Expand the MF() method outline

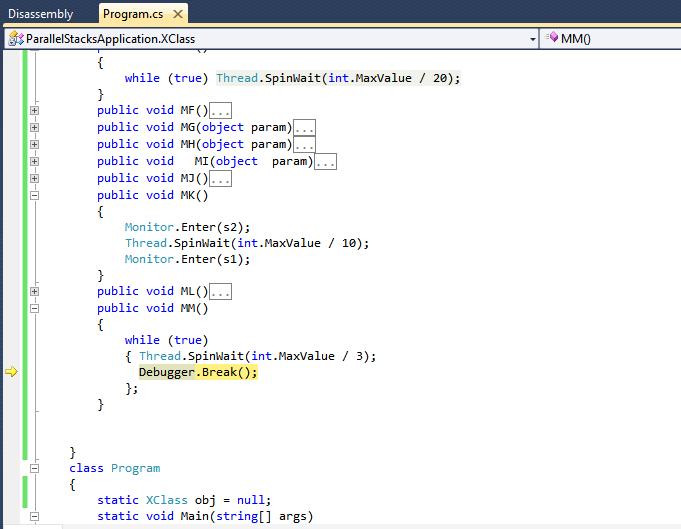coord(34,110)
